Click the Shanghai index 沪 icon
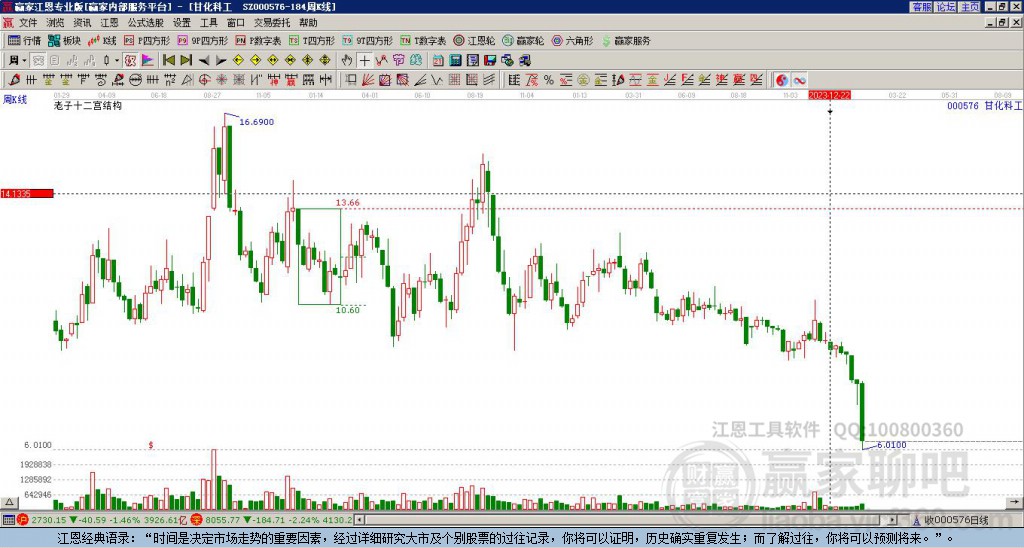The width and height of the screenshot is (1024, 548). tap(23, 520)
